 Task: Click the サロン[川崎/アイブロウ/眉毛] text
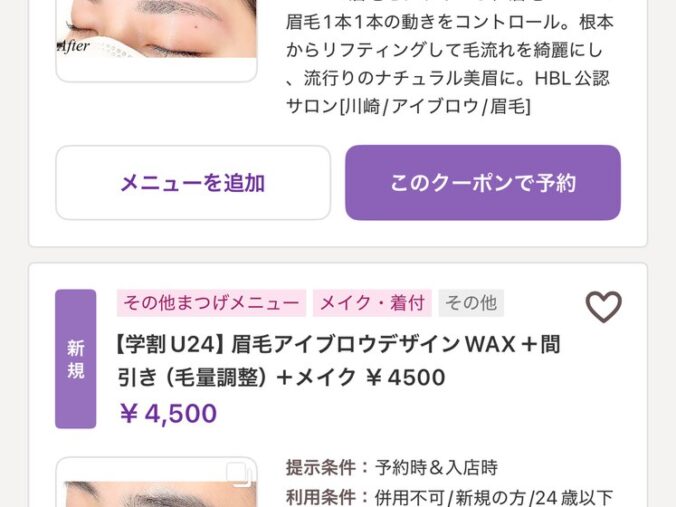tap(408, 106)
